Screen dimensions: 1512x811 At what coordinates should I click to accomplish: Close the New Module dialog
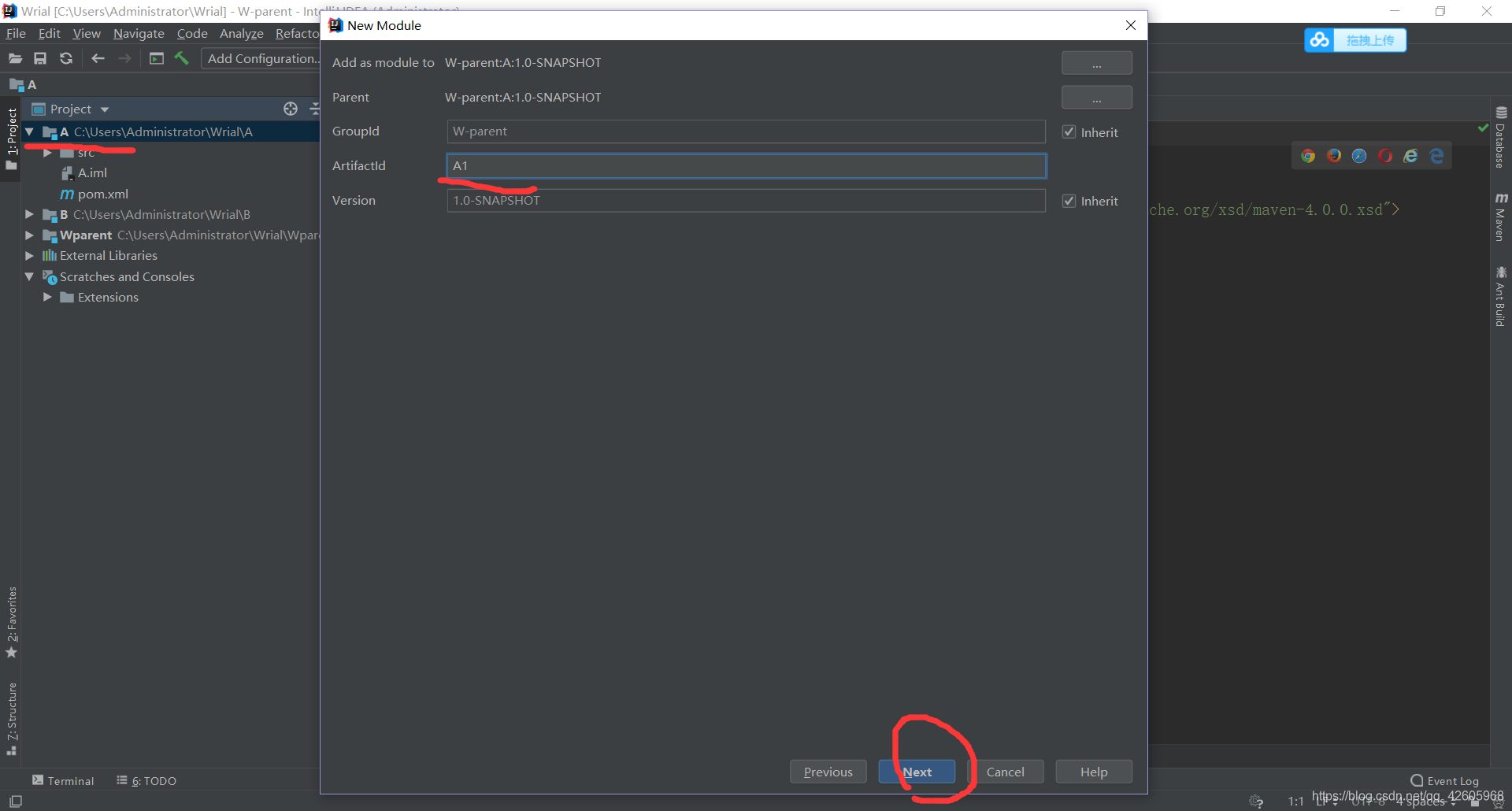tap(1131, 25)
